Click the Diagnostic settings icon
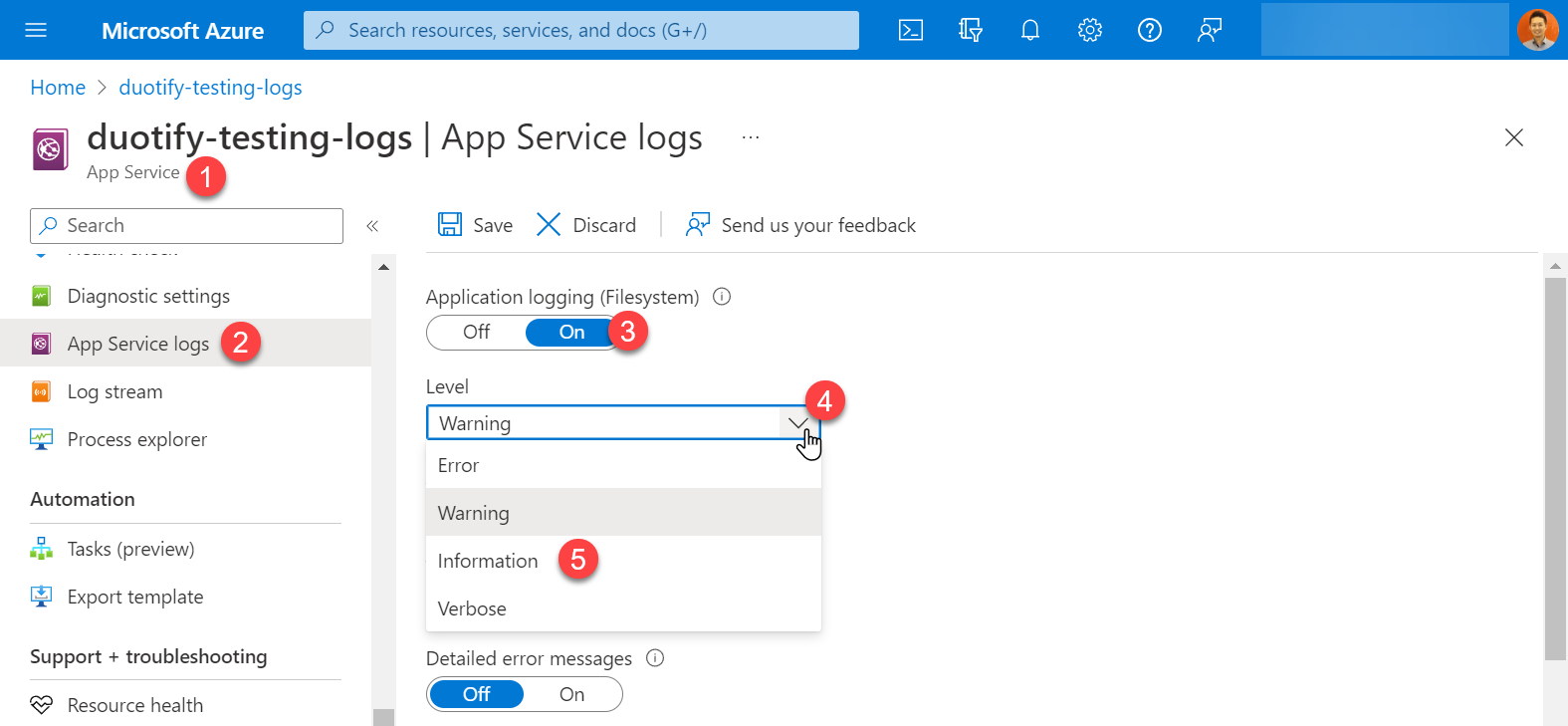 (41, 296)
